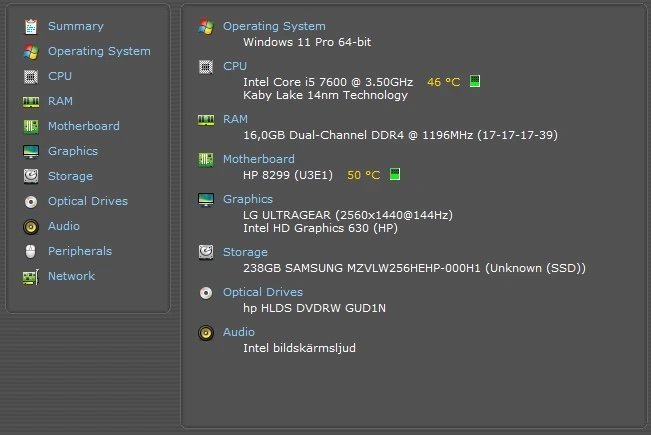Open the Storage heading in summary panel

(245, 252)
